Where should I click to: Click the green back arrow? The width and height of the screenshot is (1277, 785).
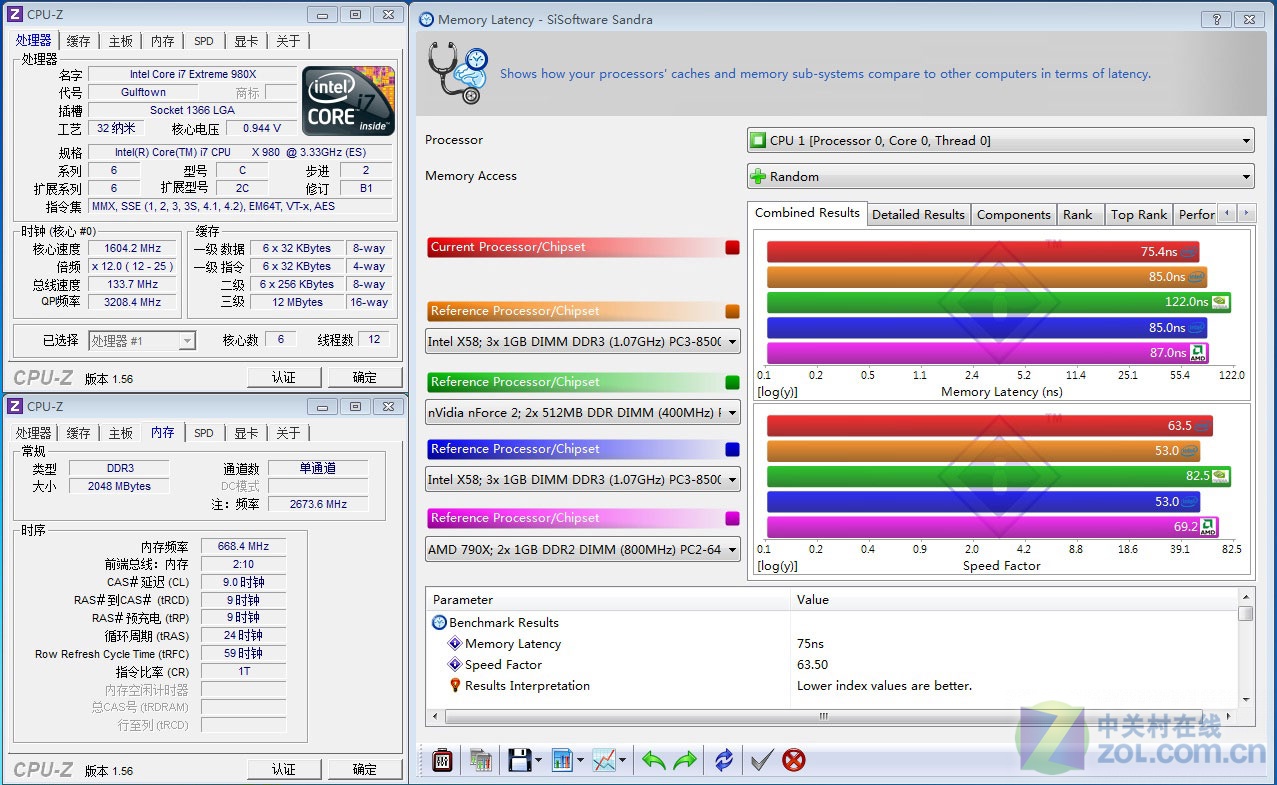coord(654,761)
